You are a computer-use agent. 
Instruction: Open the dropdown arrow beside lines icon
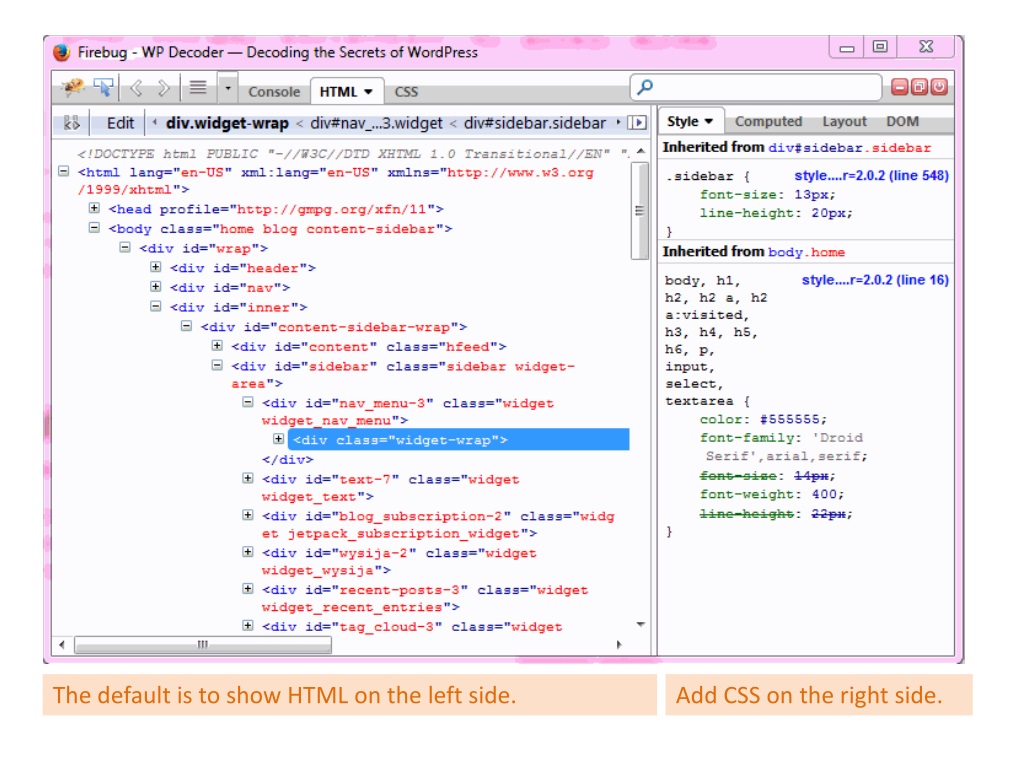pyautogui.click(x=228, y=88)
